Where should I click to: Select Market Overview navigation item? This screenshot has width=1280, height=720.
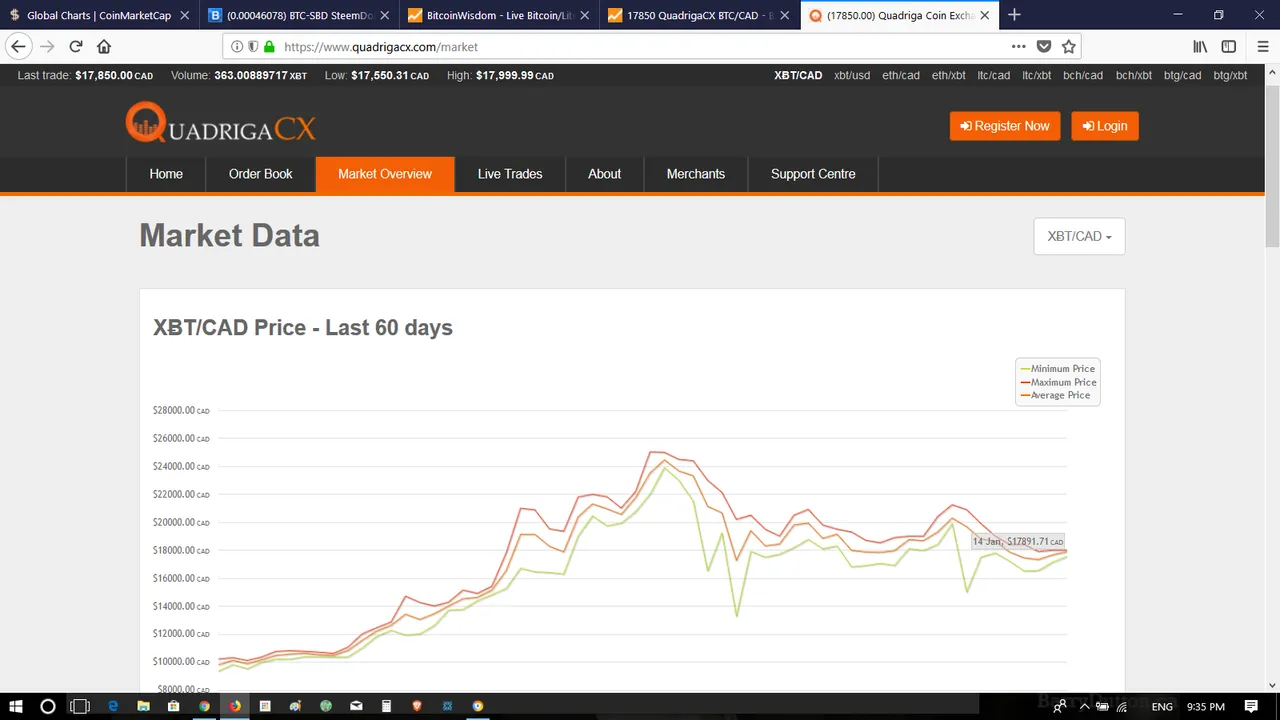click(x=385, y=174)
